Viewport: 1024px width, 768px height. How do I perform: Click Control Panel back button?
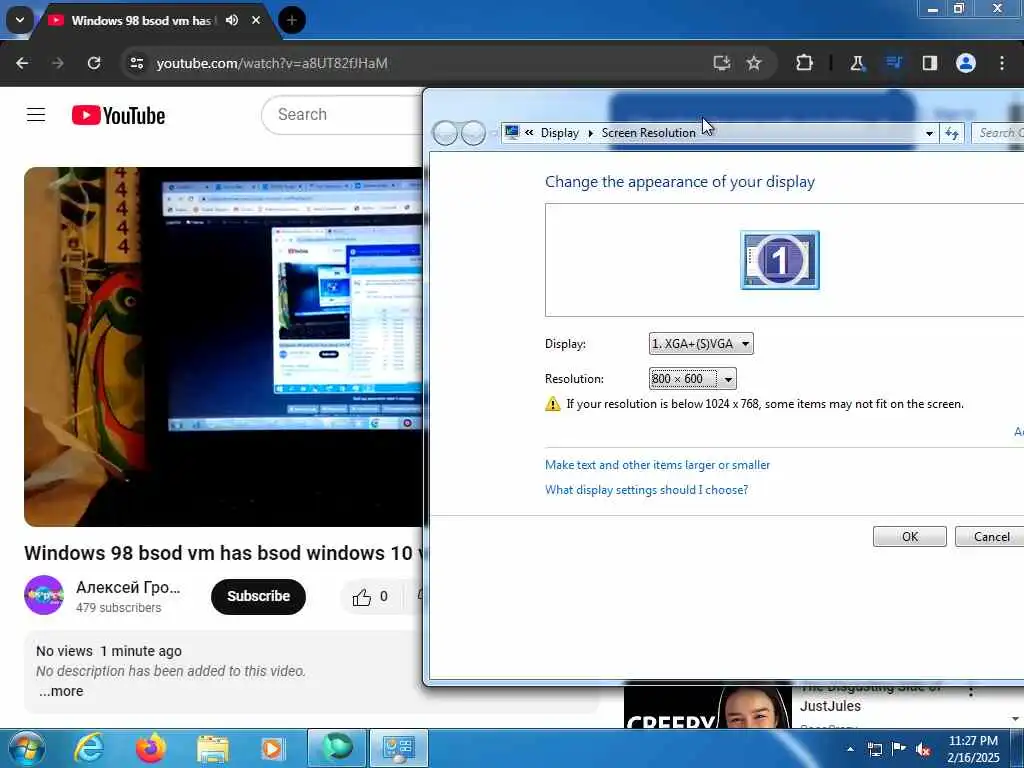pyautogui.click(x=445, y=133)
